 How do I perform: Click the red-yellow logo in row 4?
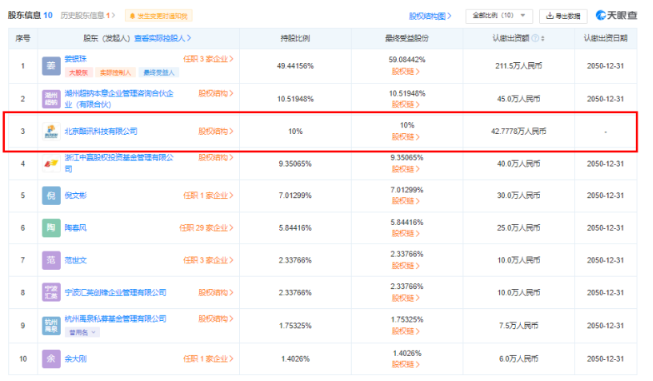51,164
